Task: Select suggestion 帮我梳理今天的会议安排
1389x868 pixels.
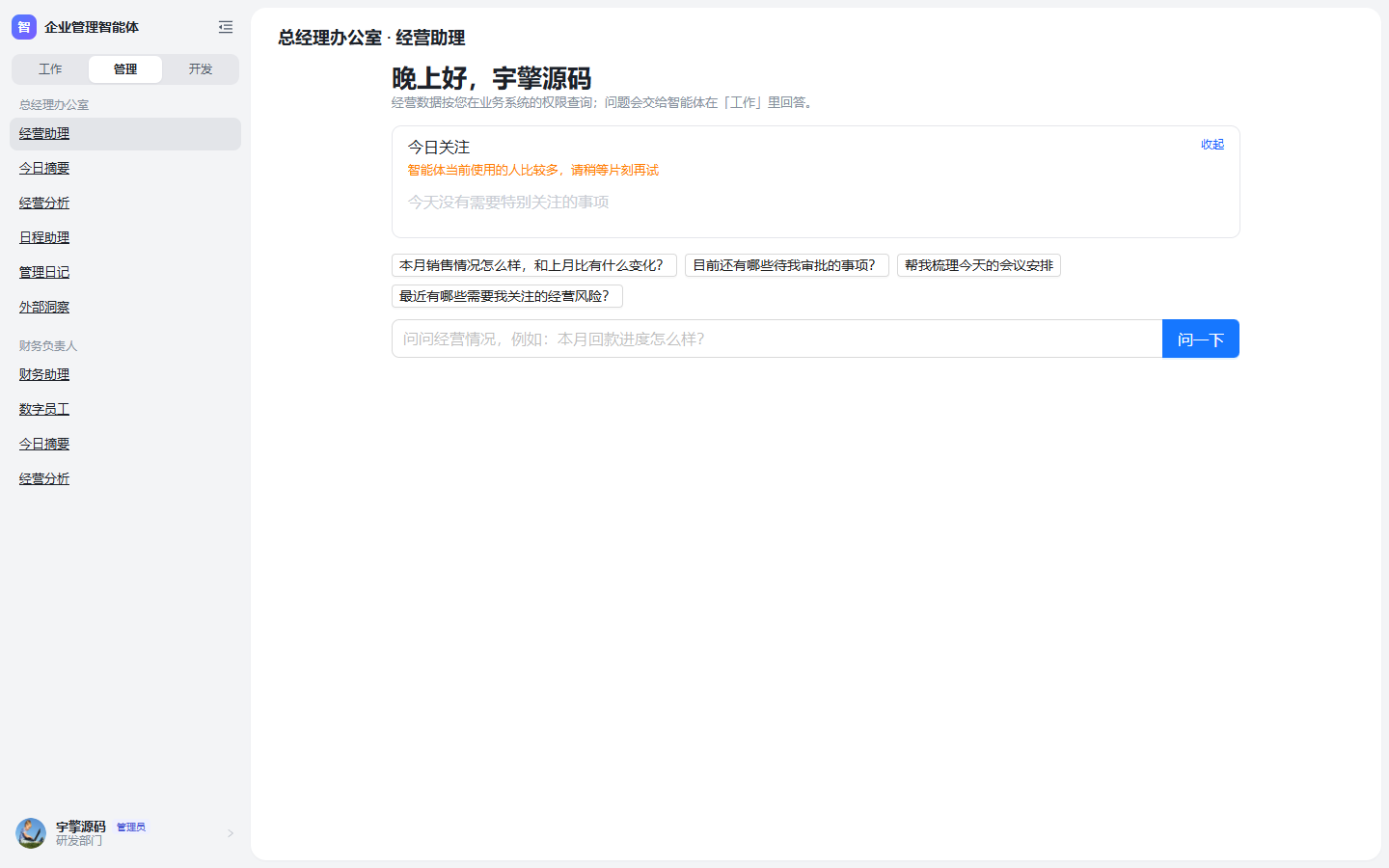Action: click(979, 265)
